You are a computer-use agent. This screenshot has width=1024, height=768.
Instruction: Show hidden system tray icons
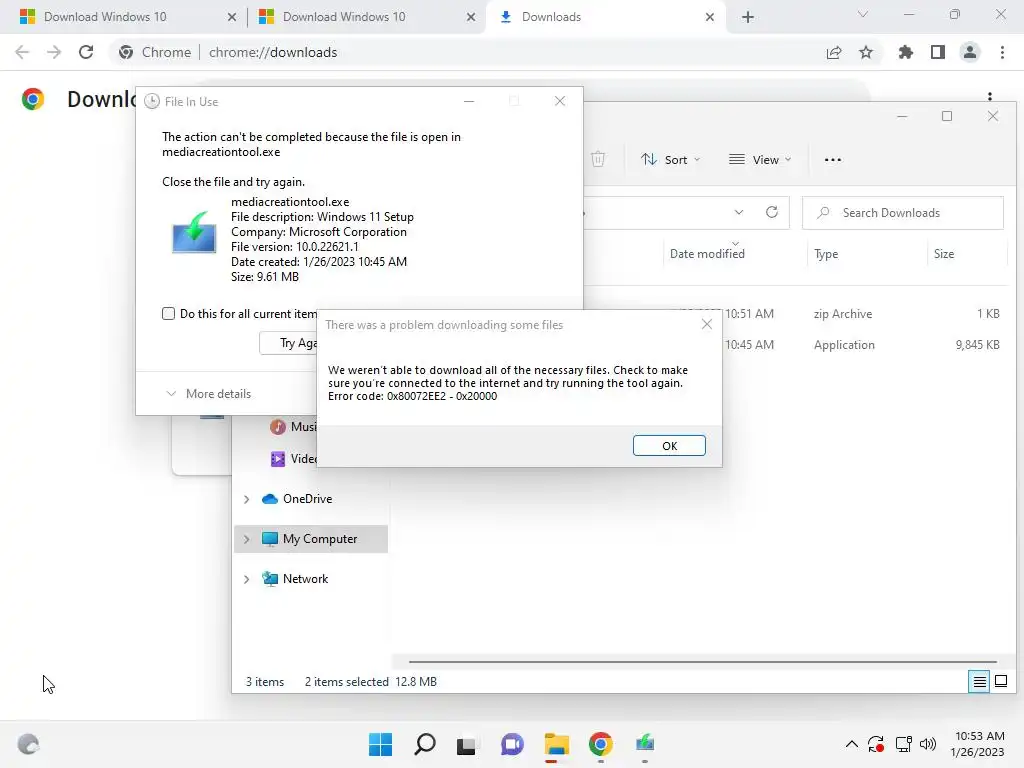852,744
